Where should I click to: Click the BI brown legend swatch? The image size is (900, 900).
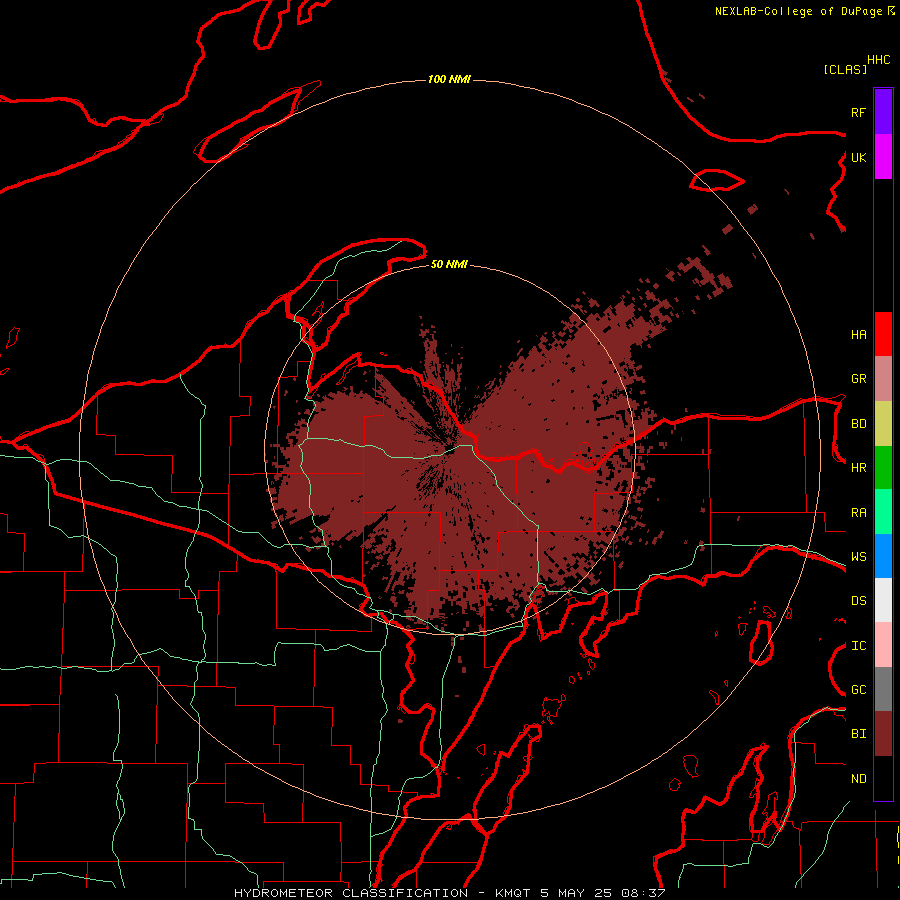tap(883, 734)
